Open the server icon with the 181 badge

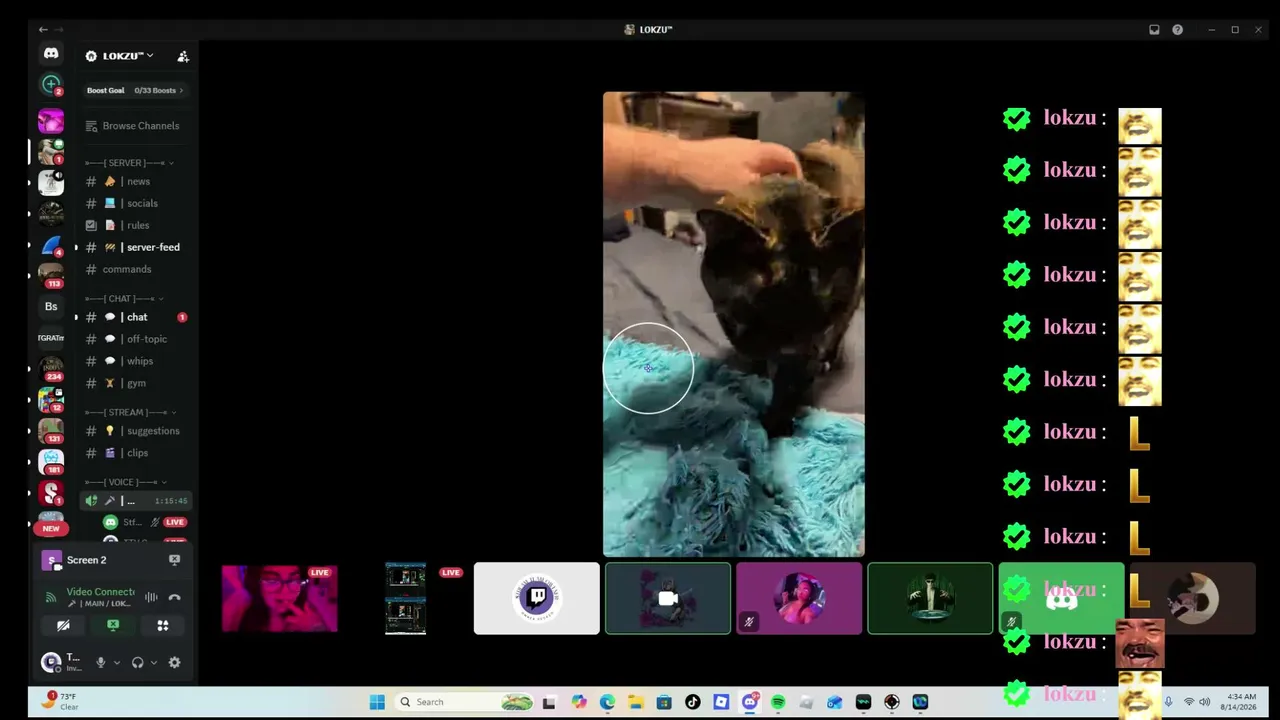(51, 461)
